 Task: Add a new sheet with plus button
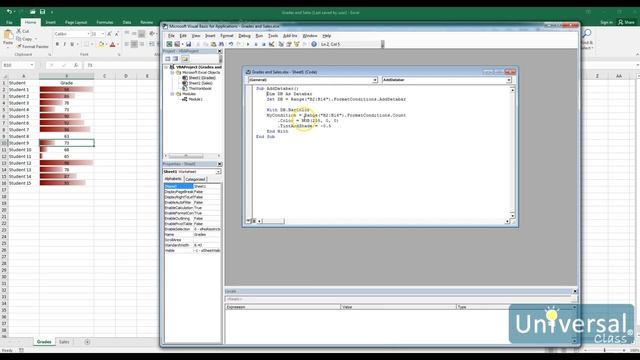point(87,342)
